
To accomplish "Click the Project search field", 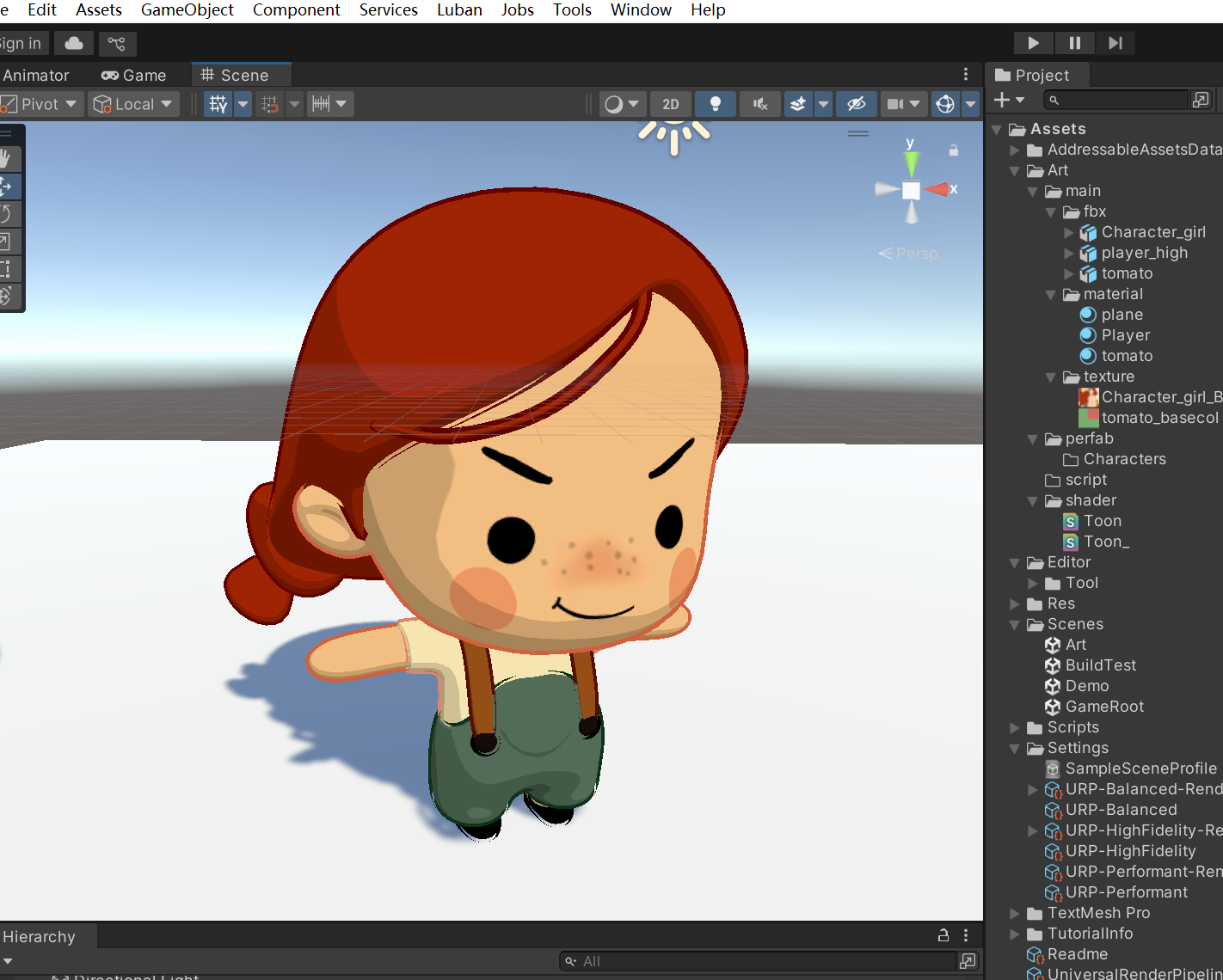I will [x=1118, y=101].
